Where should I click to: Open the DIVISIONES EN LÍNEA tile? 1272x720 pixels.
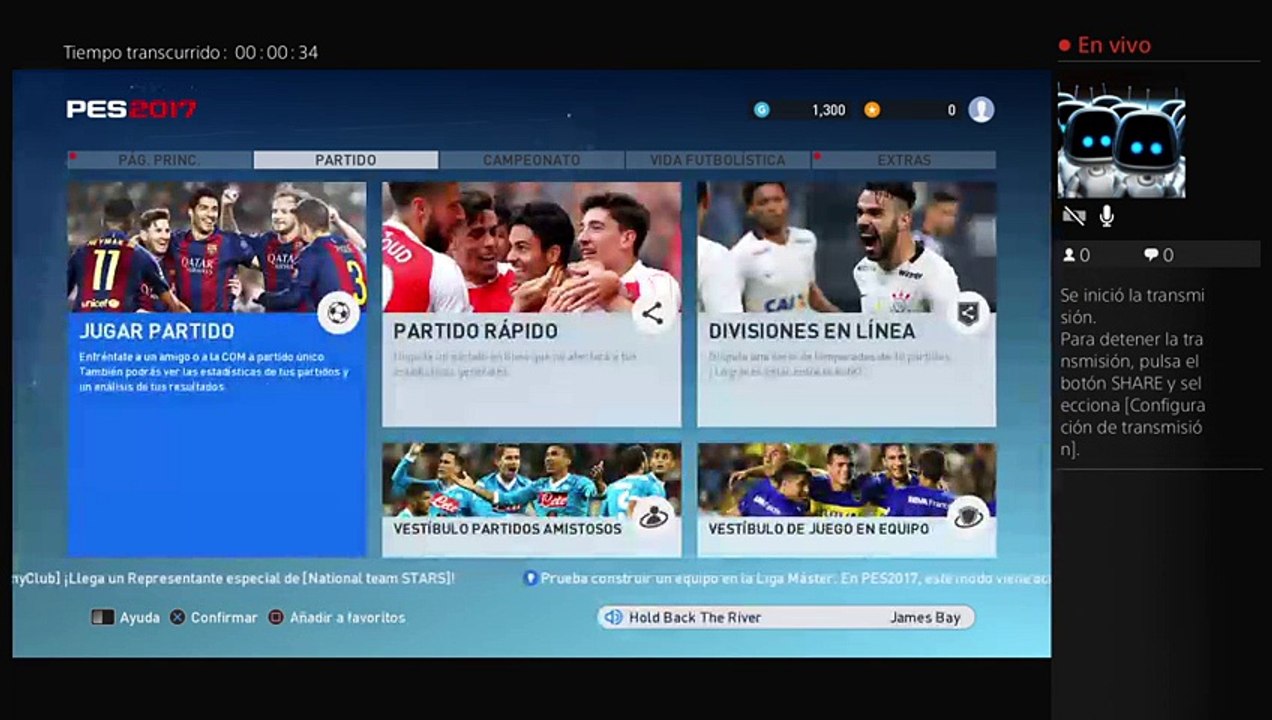846,304
